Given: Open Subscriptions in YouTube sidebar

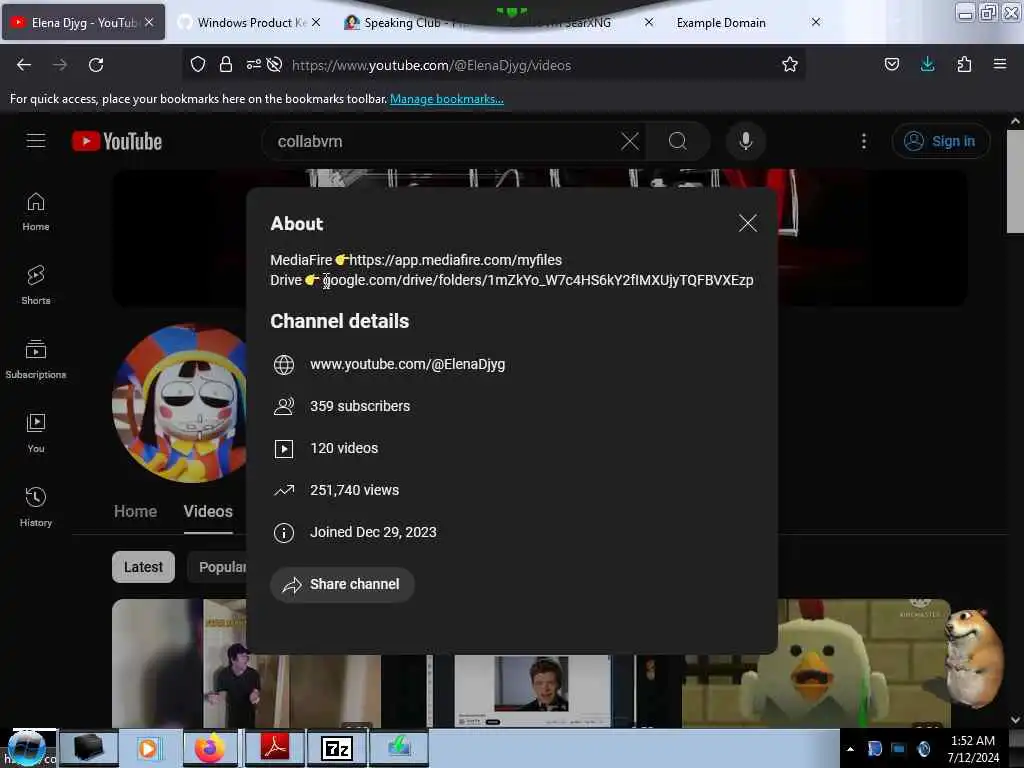Looking at the screenshot, I should pos(36,359).
